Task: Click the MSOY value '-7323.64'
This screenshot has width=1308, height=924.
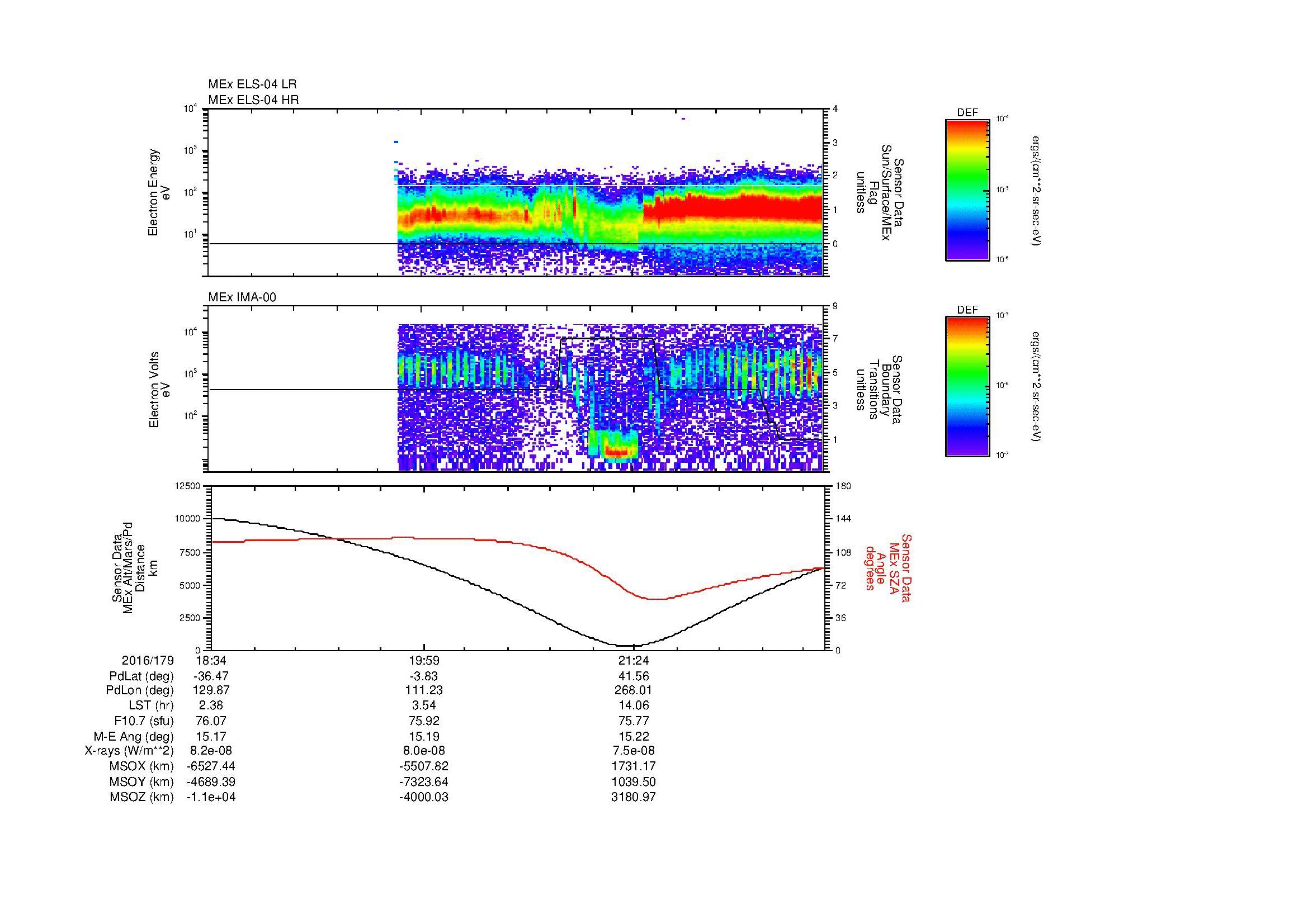Action: tap(424, 782)
